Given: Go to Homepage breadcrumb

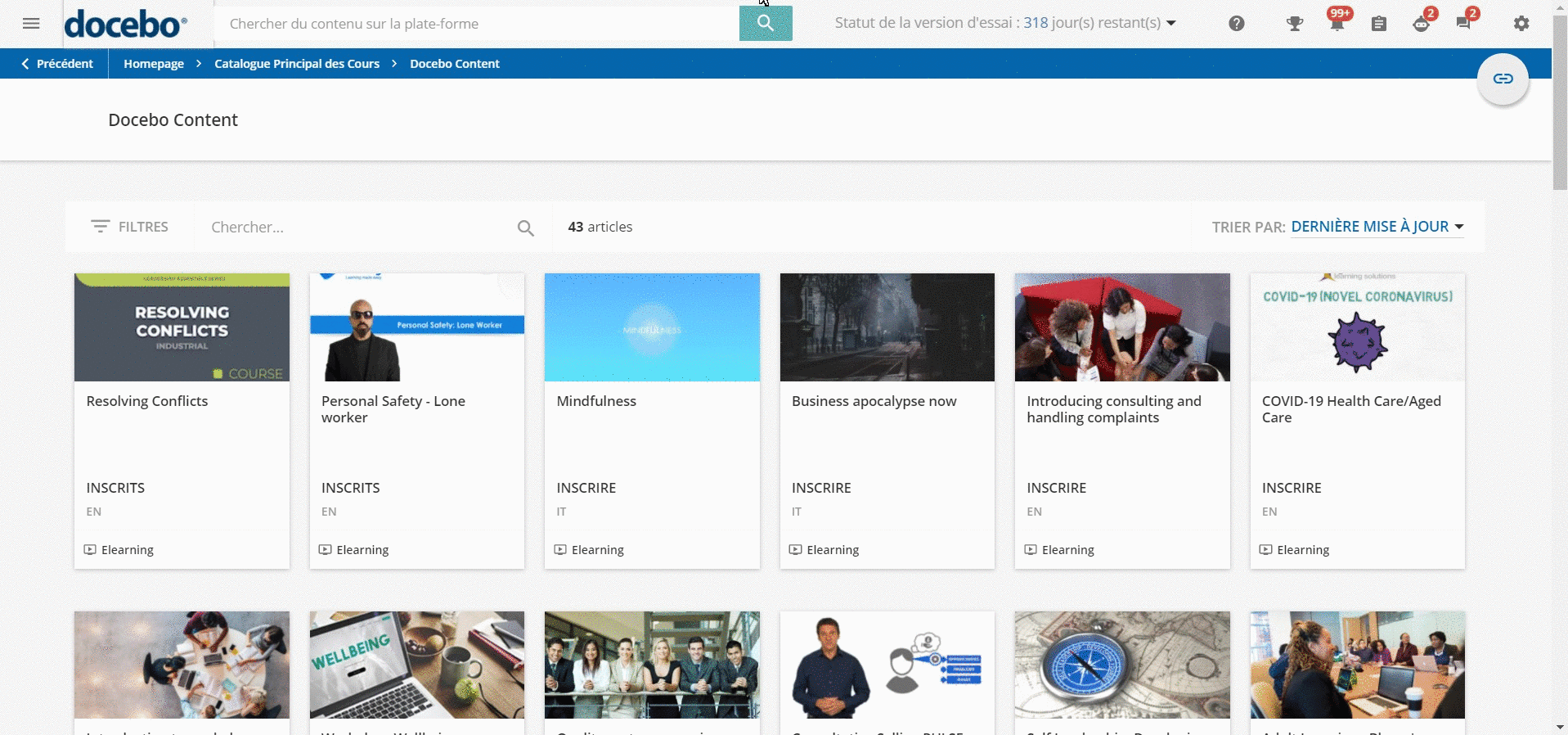Looking at the screenshot, I should point(154,64).
